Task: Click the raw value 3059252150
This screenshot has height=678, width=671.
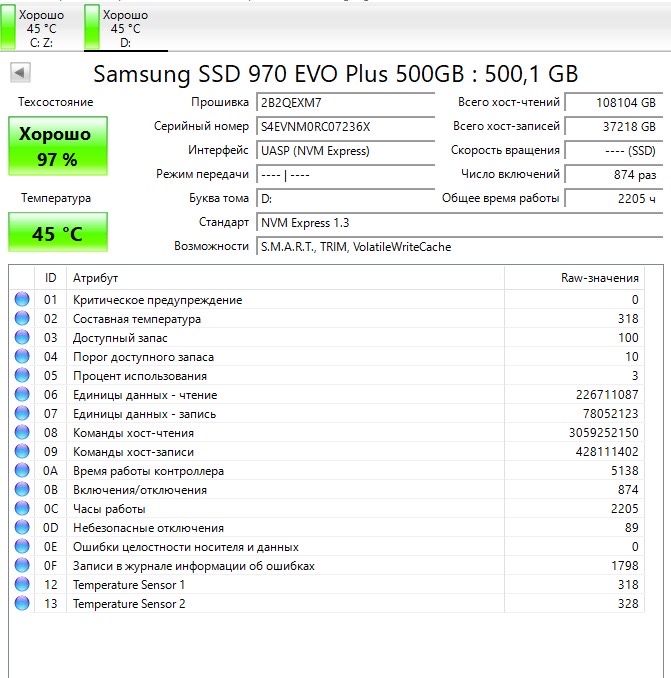Action: point(604,433)
